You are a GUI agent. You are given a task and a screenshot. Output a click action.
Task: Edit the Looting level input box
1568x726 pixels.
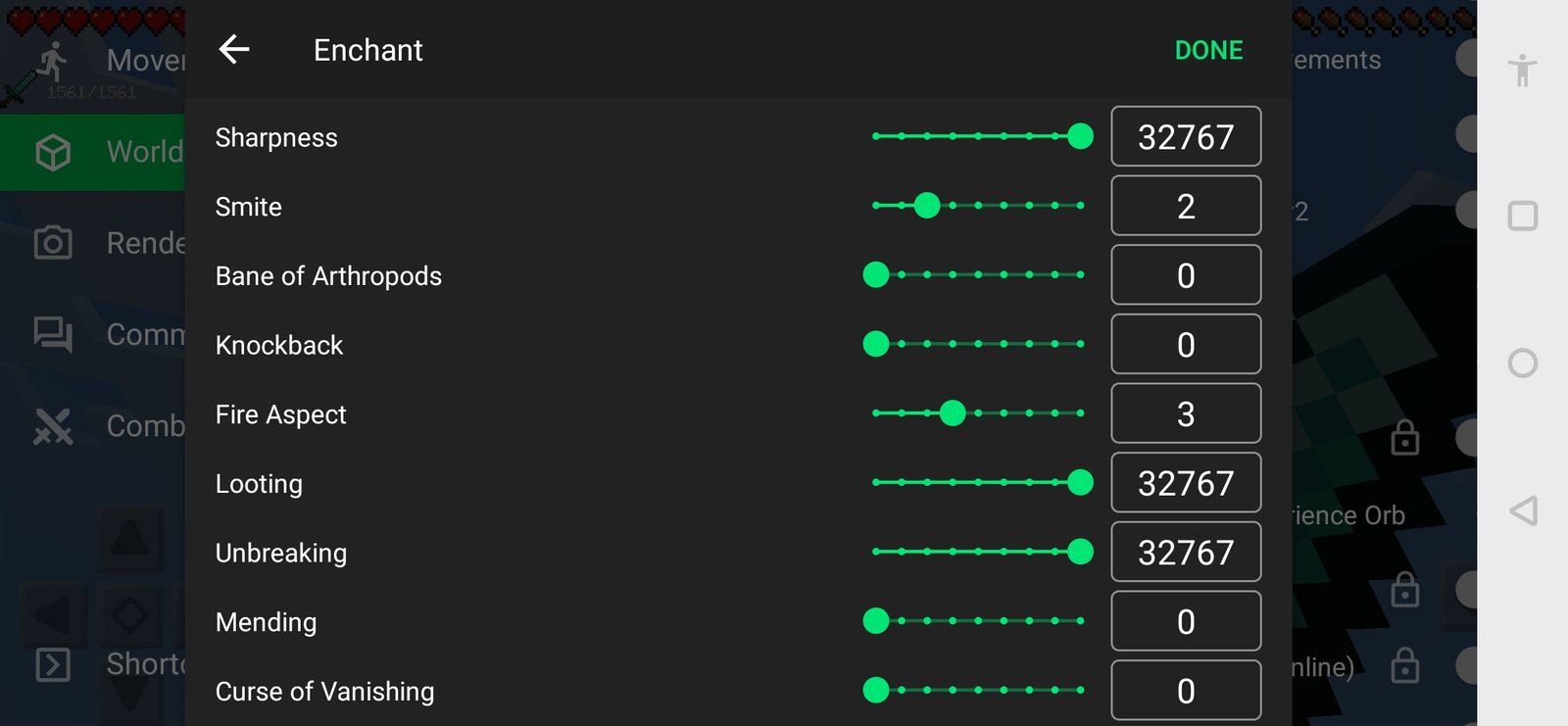(1185, 483)
